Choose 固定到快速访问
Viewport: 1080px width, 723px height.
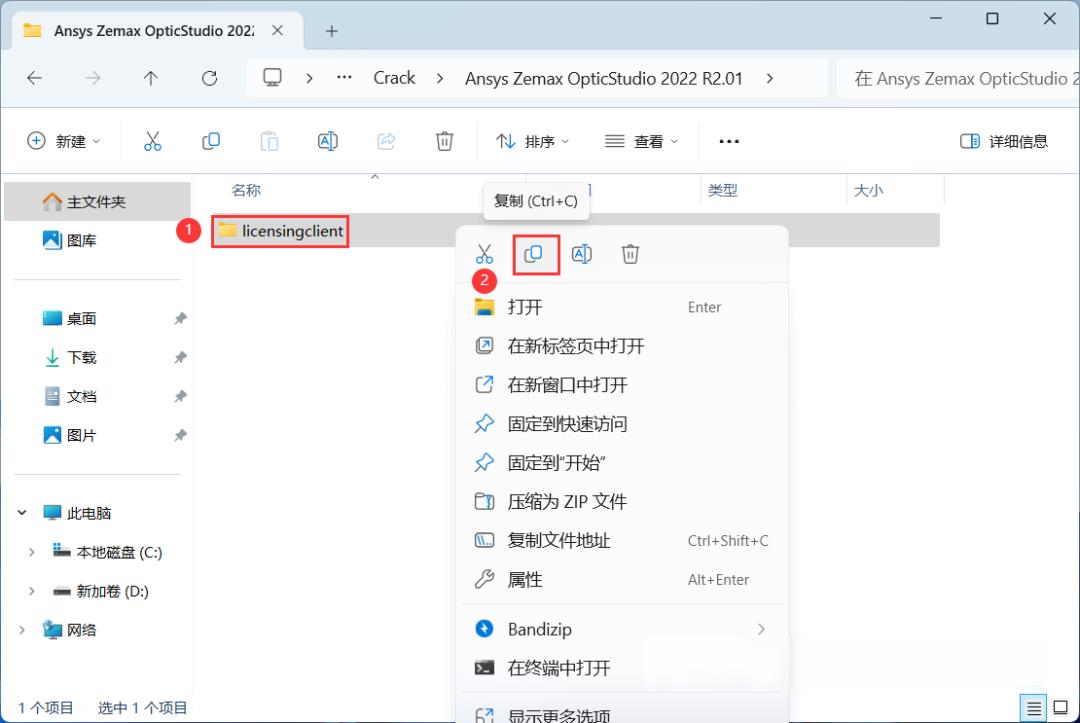click(x=622, y=424)
